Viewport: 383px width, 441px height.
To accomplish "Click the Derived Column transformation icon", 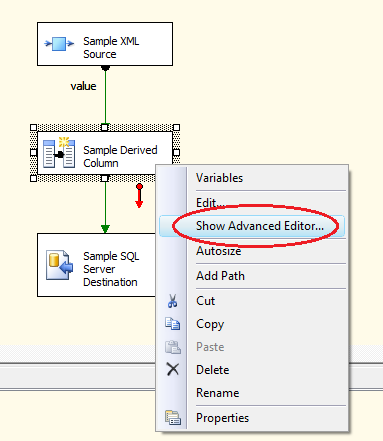I will click(59, 152).
